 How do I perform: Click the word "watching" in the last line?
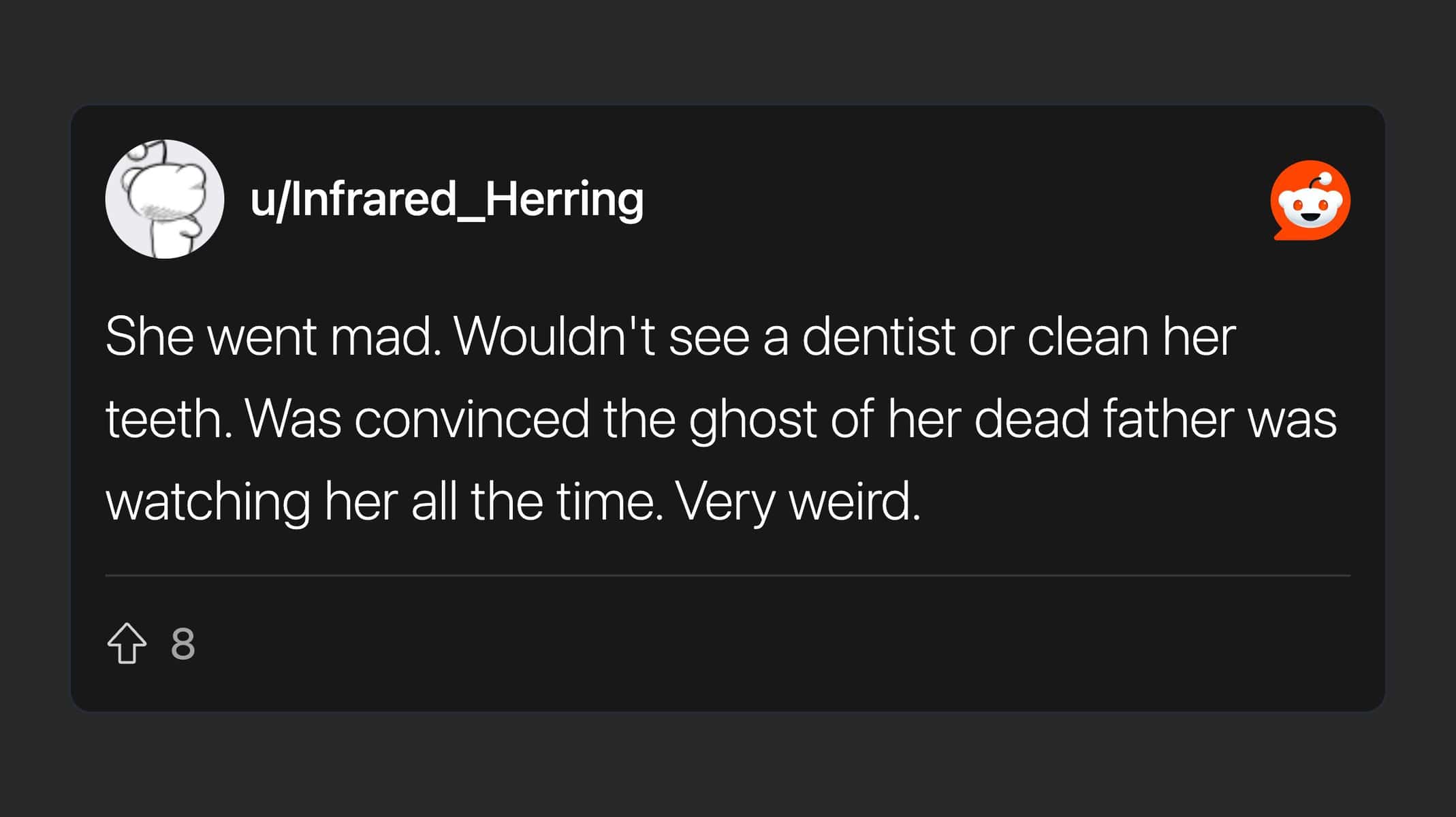208,502
